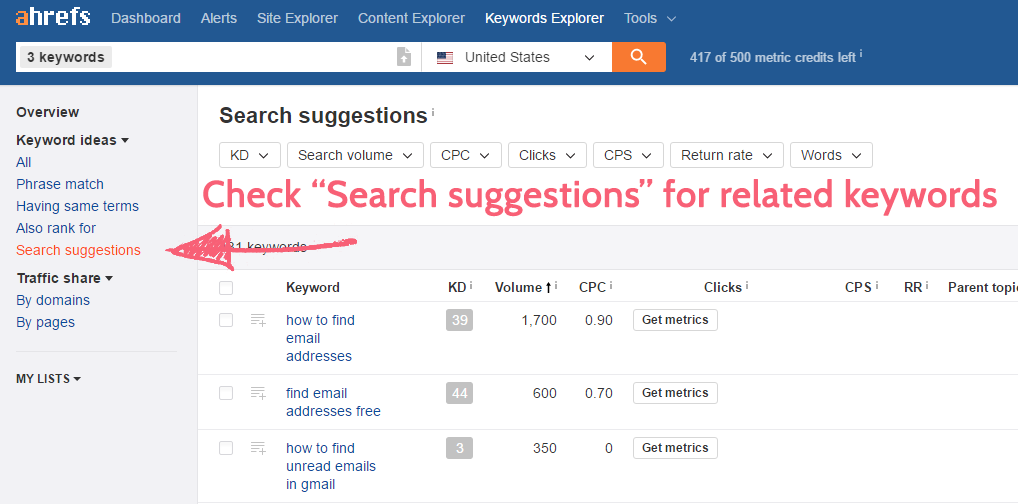Open Site Explorer in top navigation
This screenshot has width=1018, height=504.
(x=297, y=18)
